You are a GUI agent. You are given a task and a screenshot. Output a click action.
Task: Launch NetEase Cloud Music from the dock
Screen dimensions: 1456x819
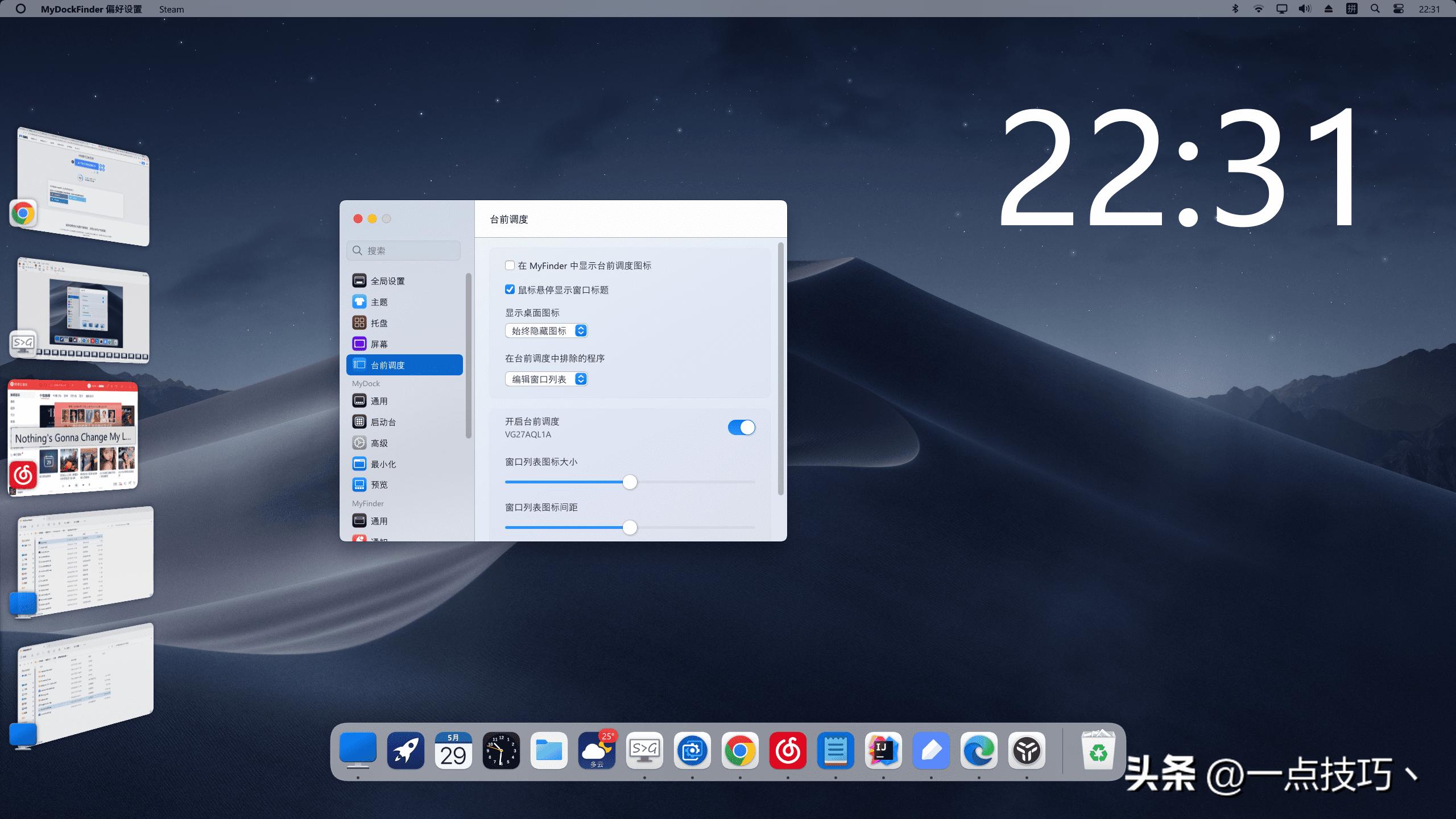(787, 751)
